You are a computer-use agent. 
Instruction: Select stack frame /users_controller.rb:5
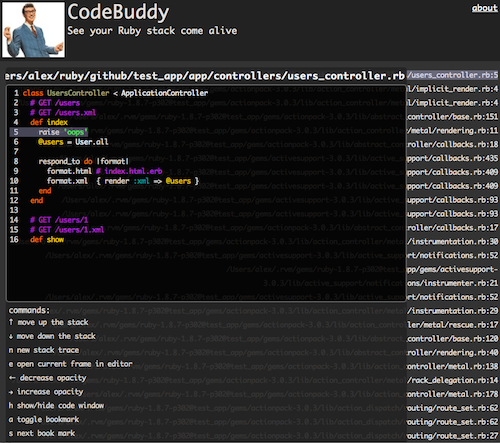tap(453, 75)
